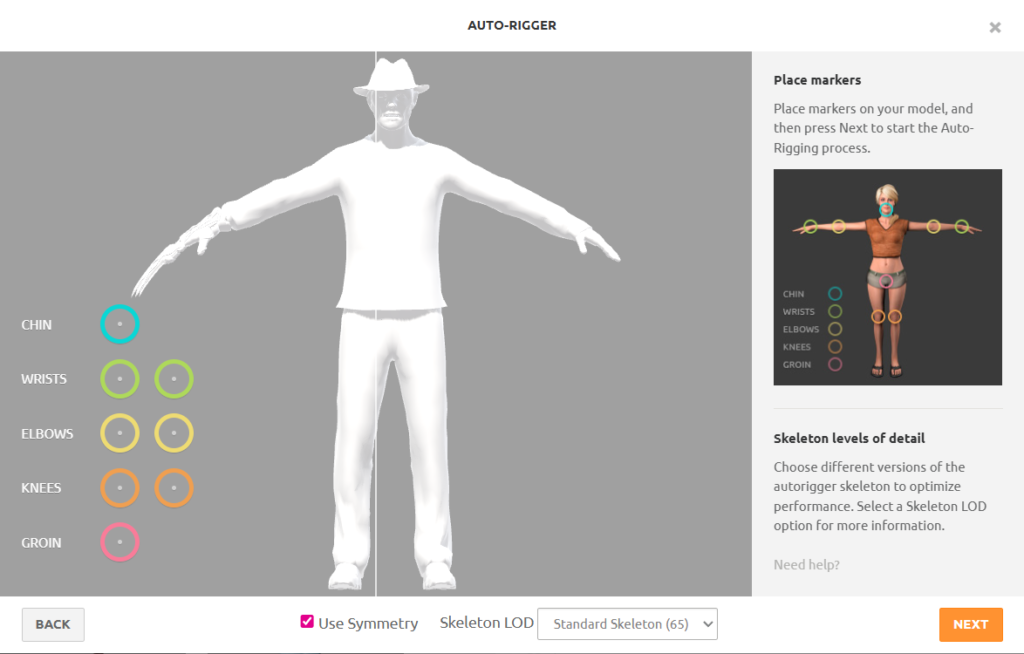Click the AUTO-RIGGER title text
1024x654 pixels.
(512, 25)
